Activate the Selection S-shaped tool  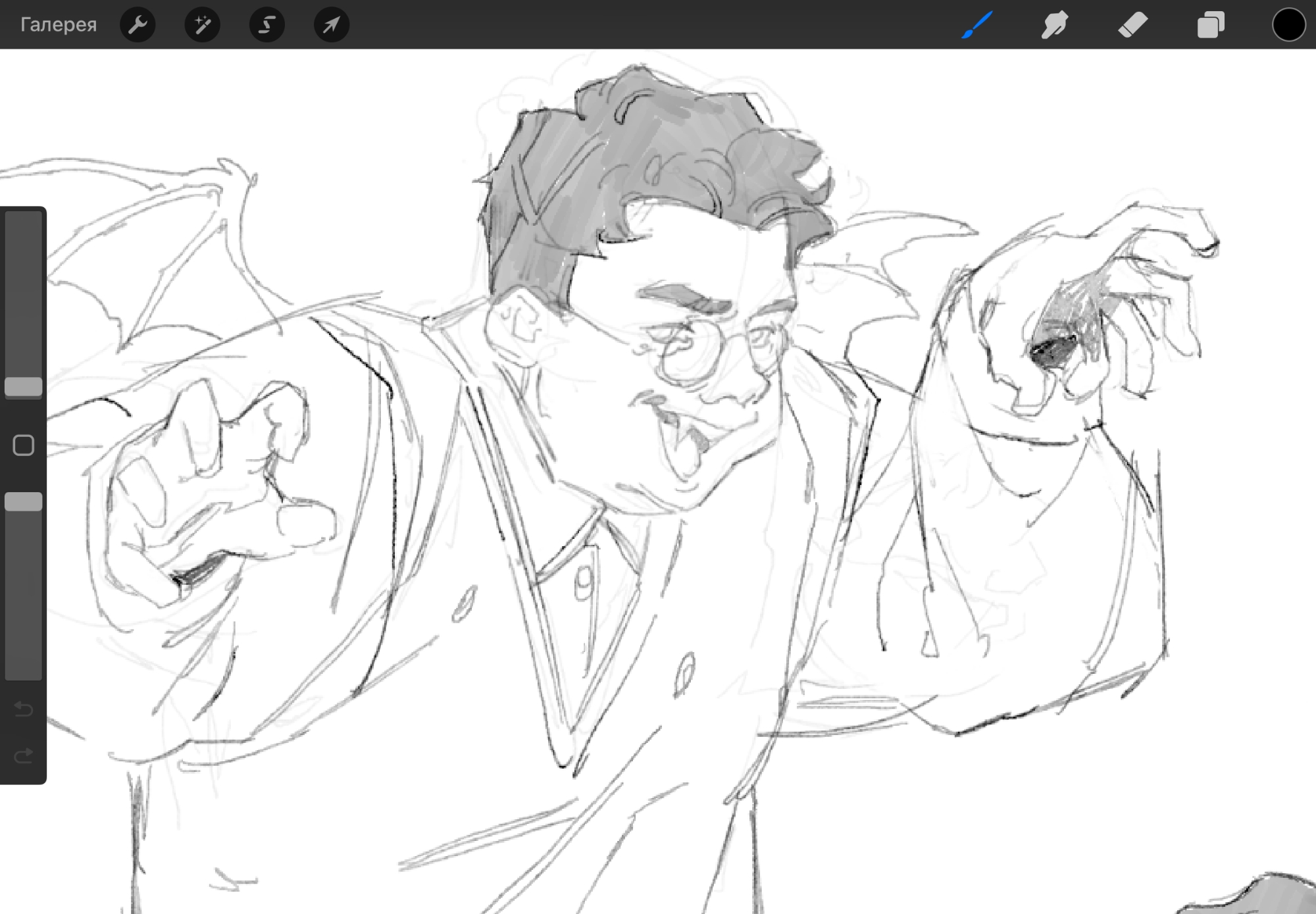pyautogui.click(x=266, y=25)
